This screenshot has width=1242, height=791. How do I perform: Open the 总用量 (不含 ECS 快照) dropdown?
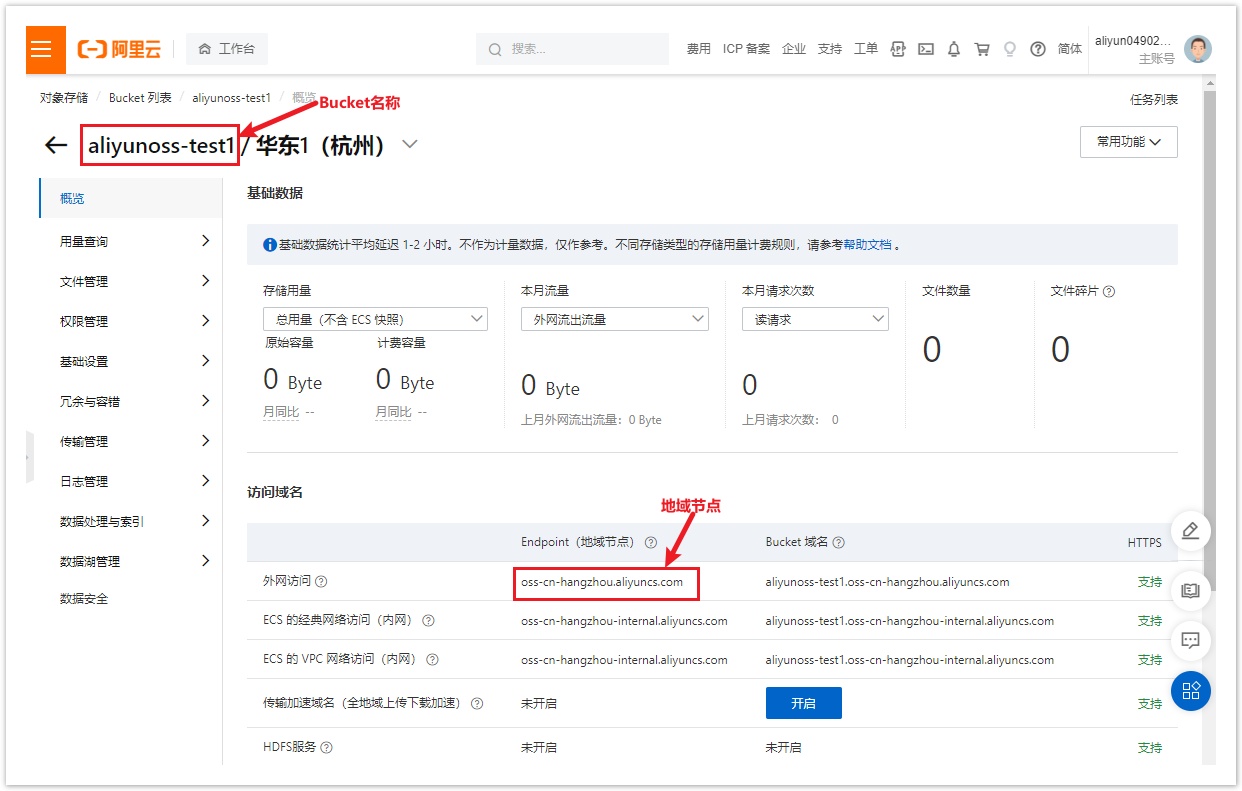point(375,320)
